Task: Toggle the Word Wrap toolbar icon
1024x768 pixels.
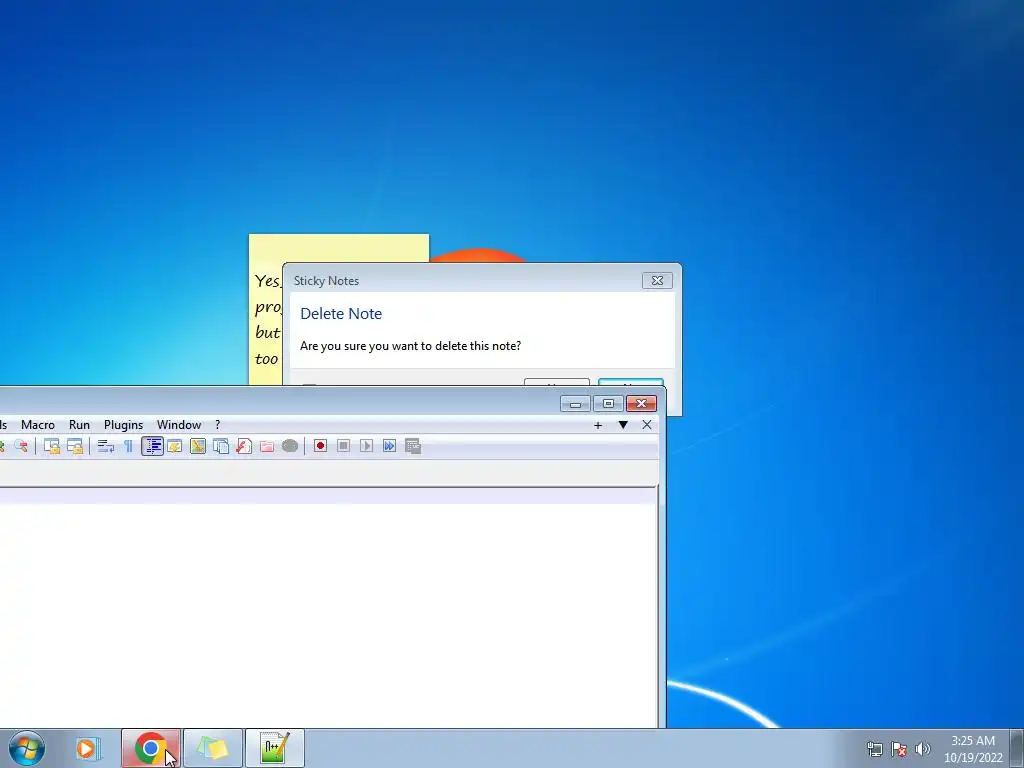Action: pyautogui.click(x=106, y=446)
